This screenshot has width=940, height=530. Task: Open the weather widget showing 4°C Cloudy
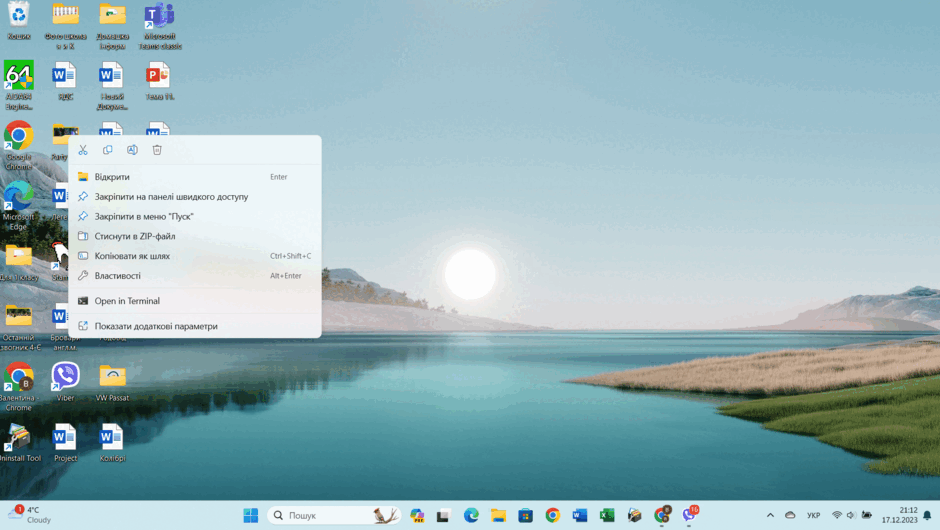(30, 515)
